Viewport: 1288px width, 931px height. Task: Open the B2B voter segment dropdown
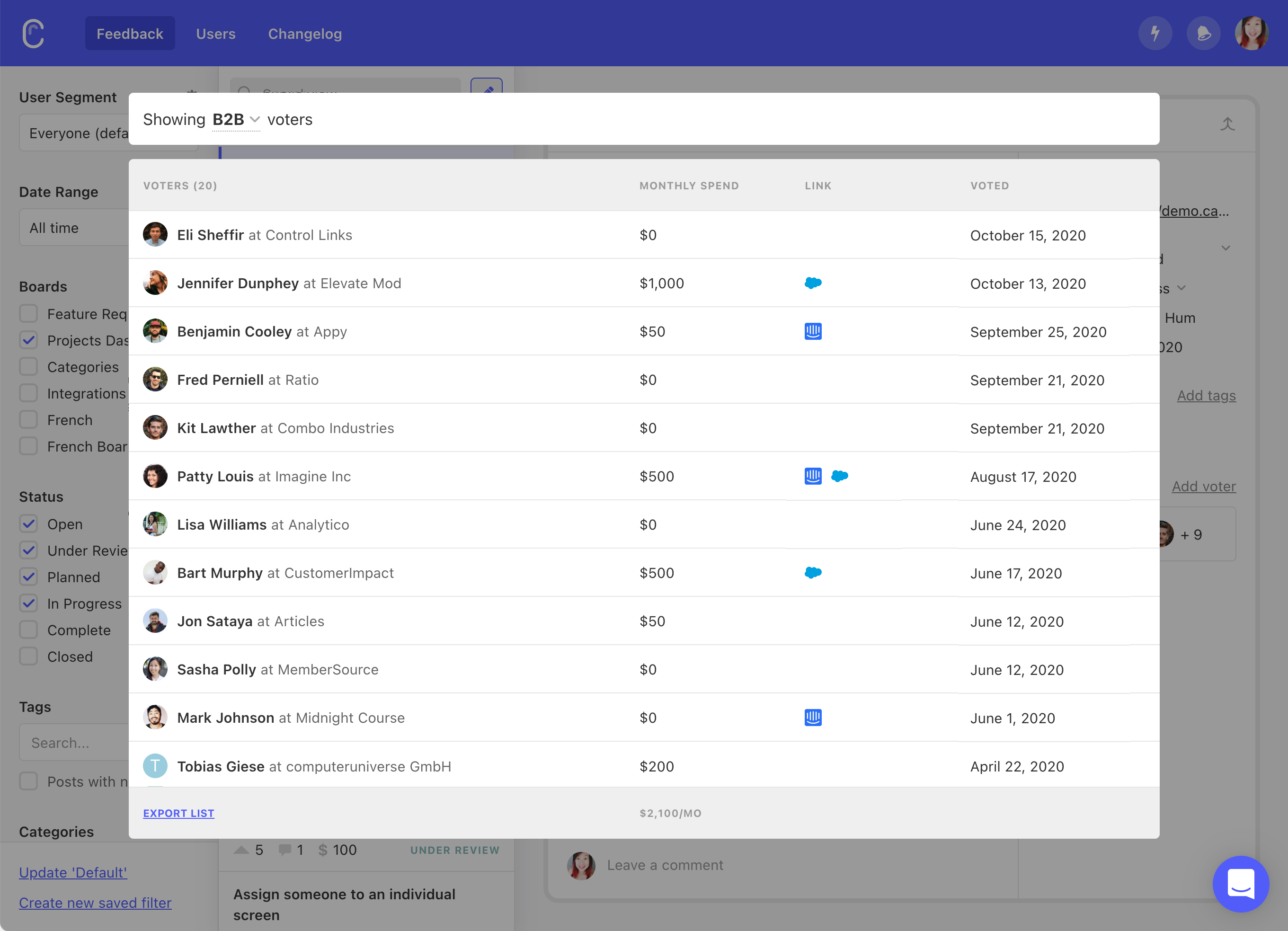(236, 119)
